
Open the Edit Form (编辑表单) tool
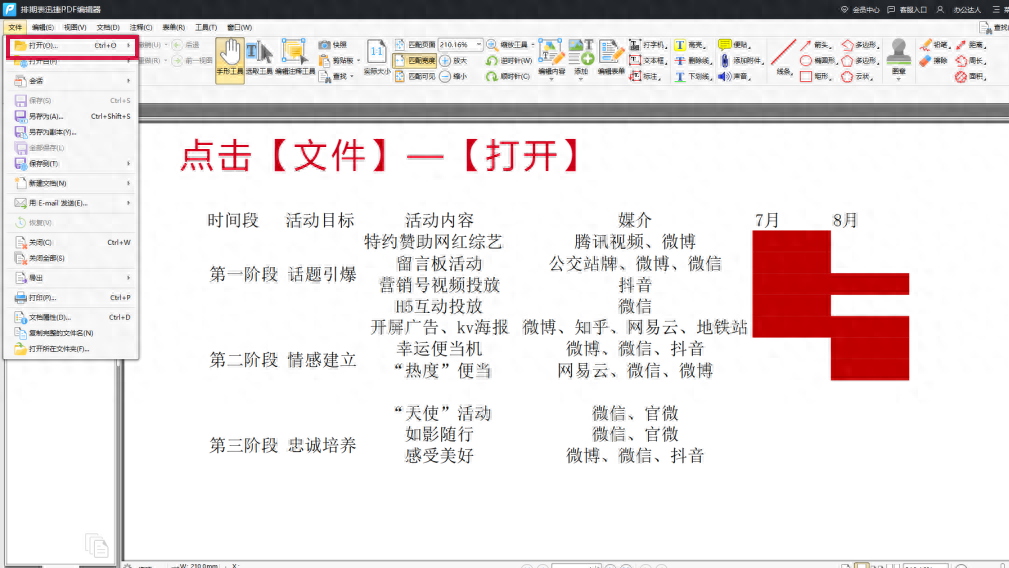click(611, 58)
